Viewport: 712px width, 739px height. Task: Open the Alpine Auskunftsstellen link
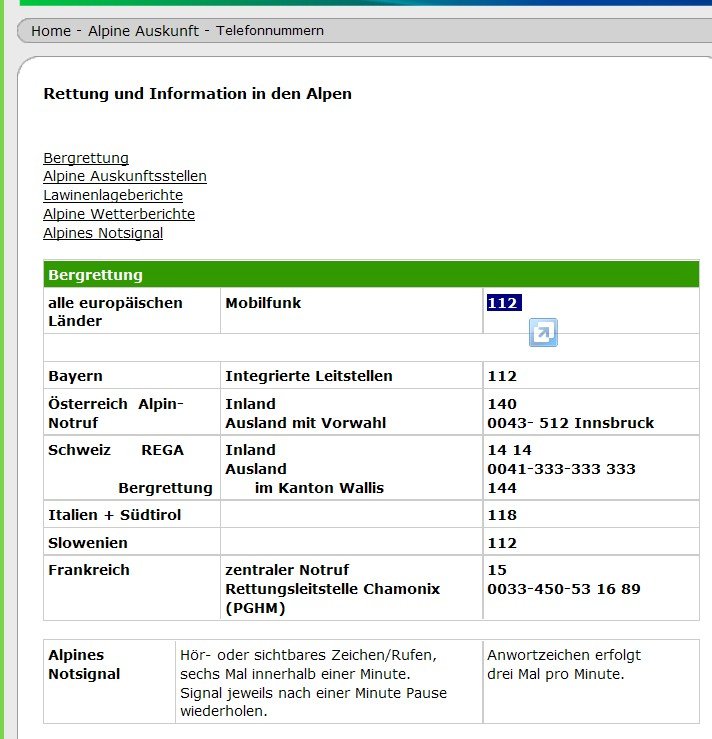coord(125,177)
